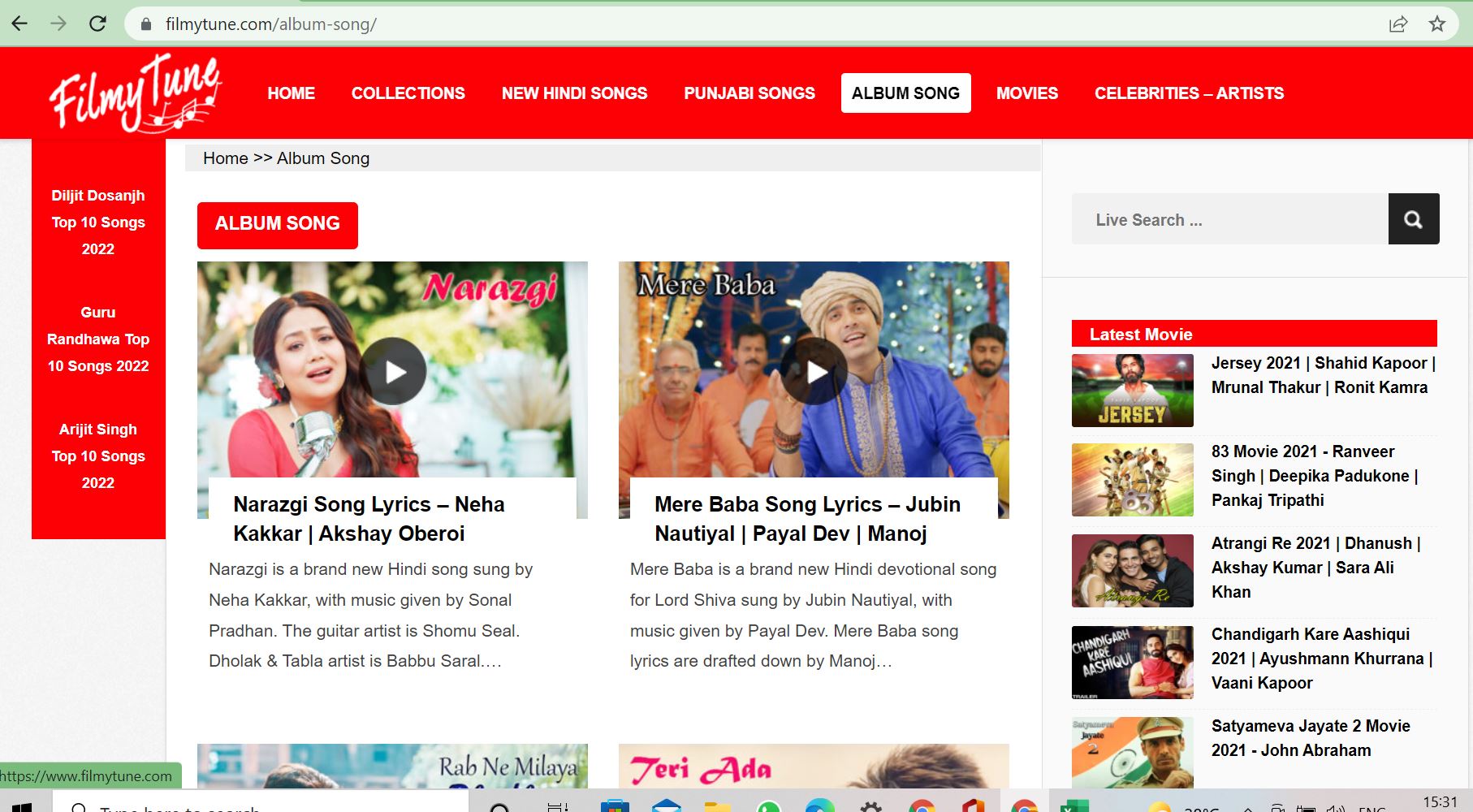Open Jersey 2021 Shahid Kapoor link

pyautogui.click(x=1324, y=375)
